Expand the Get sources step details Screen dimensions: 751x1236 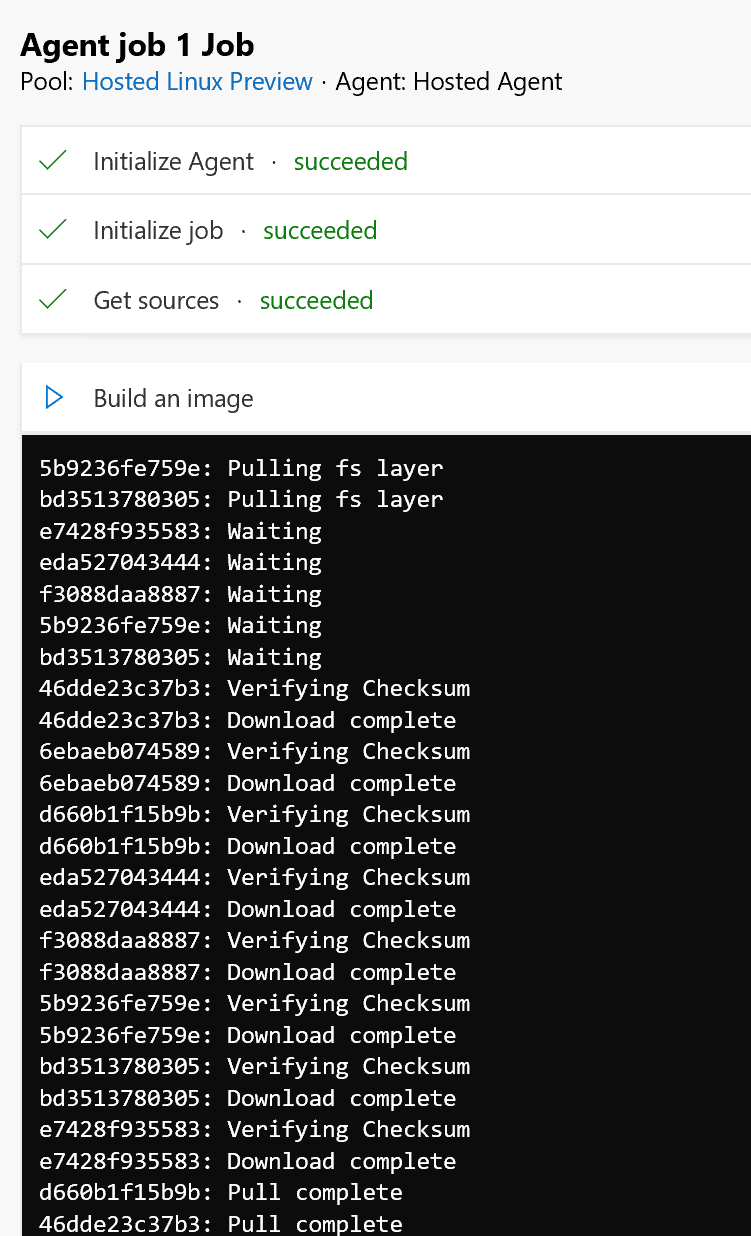[x=156, y=299]
